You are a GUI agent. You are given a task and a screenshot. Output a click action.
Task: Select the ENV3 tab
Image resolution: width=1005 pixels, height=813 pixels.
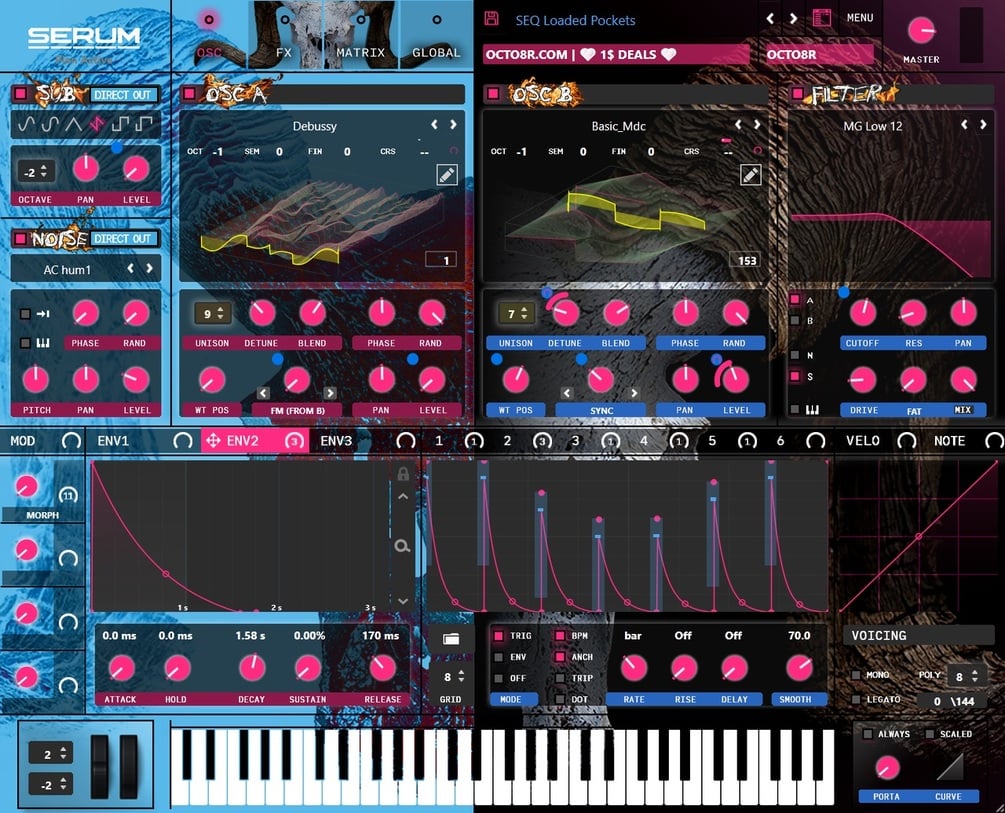[336, 441]
